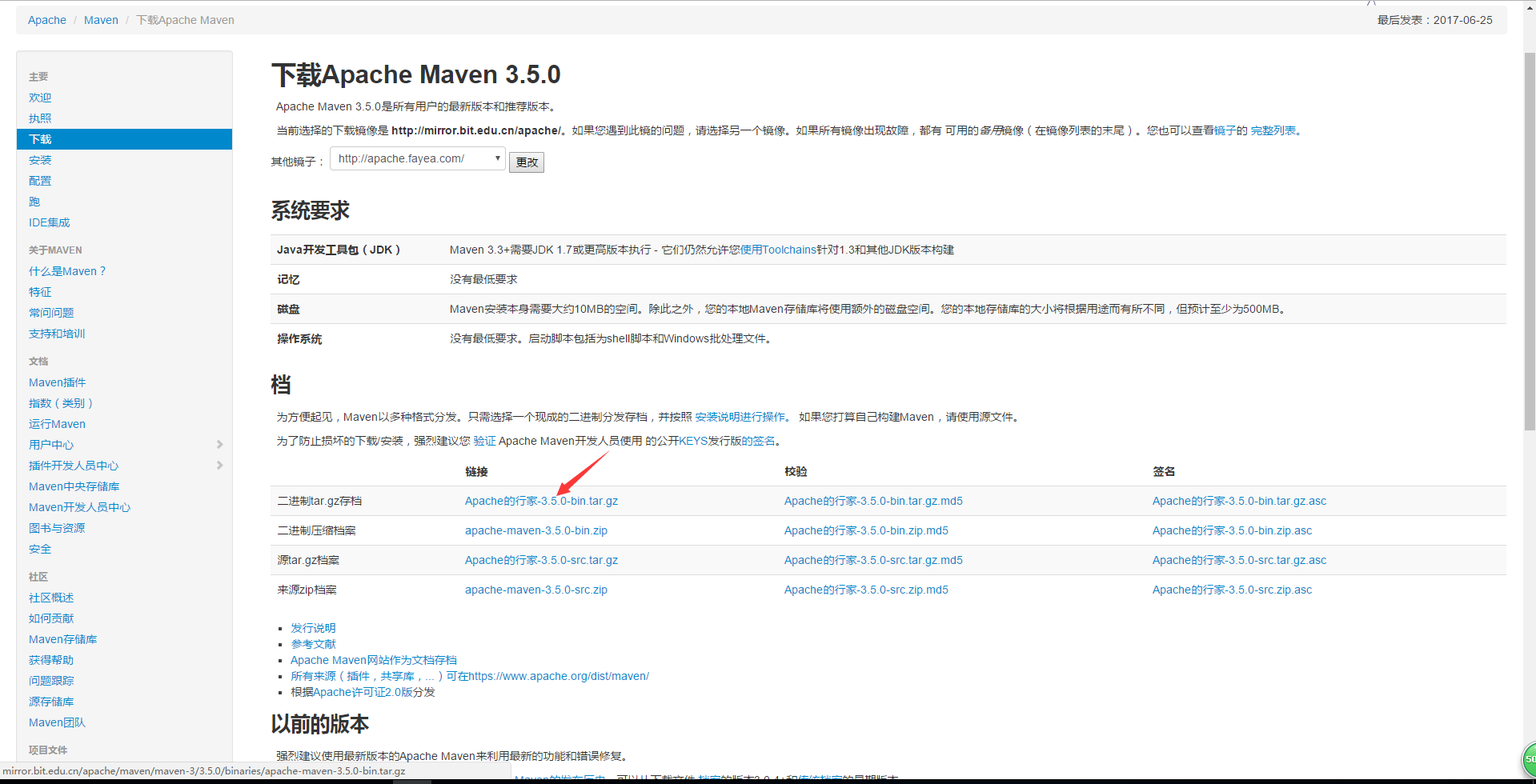Viewport: 1536px width, 784px height.
Task: Select 欢迎 in the sidebar
Action: [x=40, y=98]
